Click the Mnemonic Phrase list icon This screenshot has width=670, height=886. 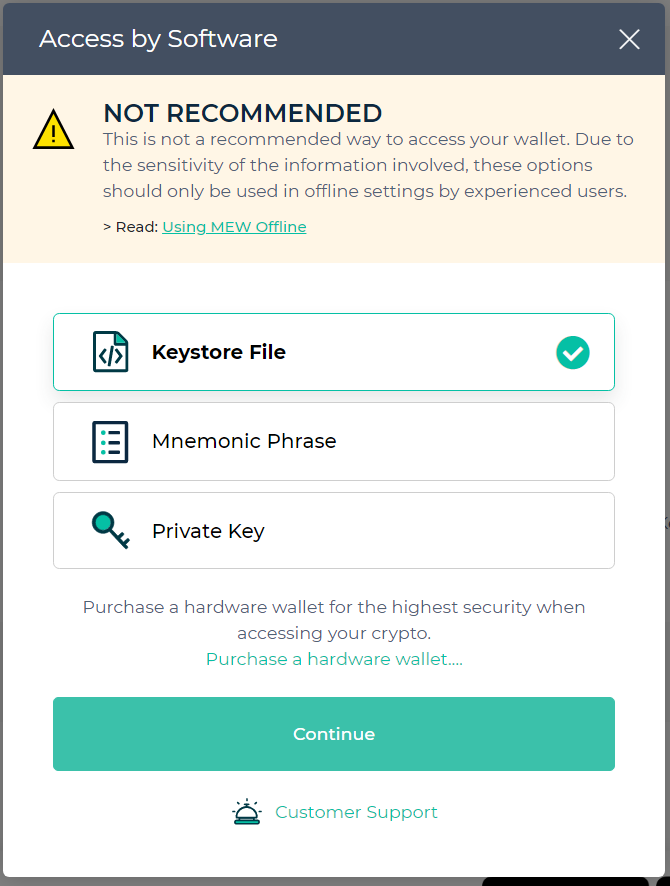(x=110, y=441)
